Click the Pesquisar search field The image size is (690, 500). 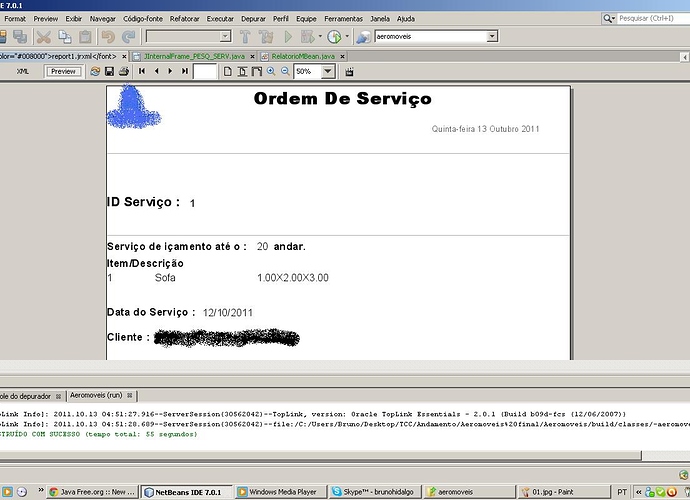(x=654, y=18)
